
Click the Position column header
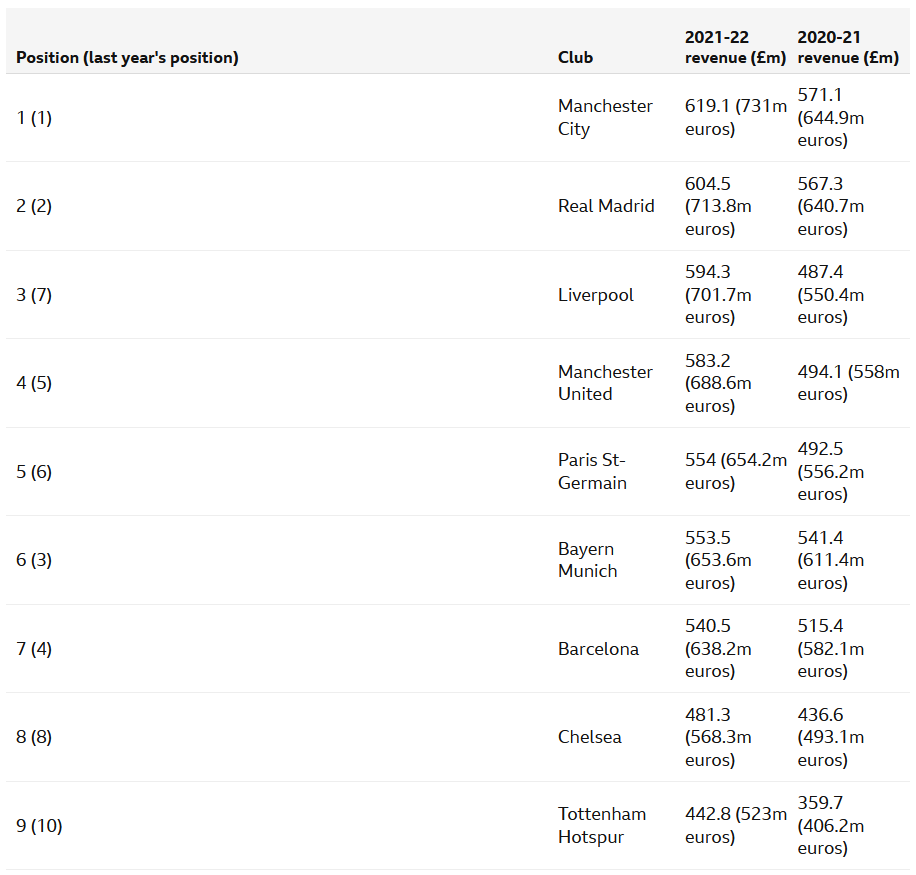click(x=127, y=57)
